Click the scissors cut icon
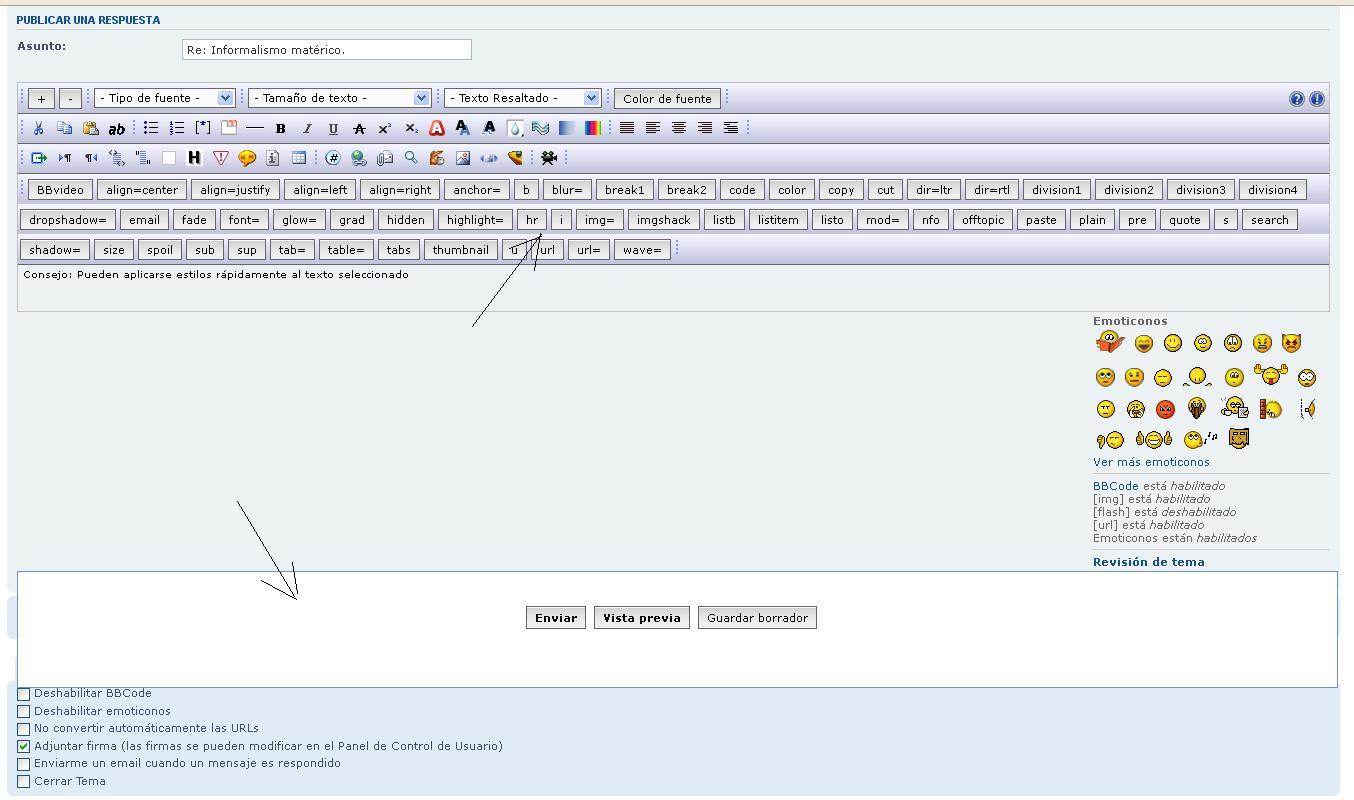This screenshot has width=1354, height=800. click(38, 128)
